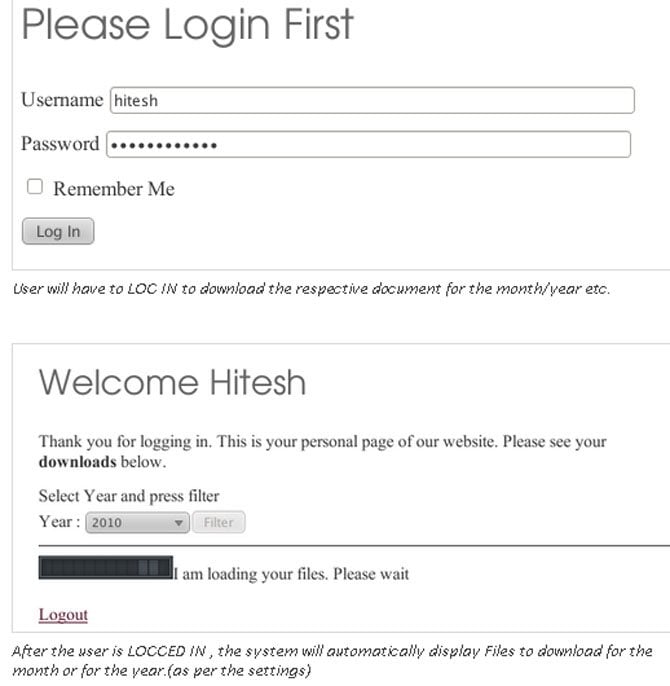The height and width of the screenshot is (686, 670).
Task: Click the Select Year and press filter text
Action: coord(128,496)
